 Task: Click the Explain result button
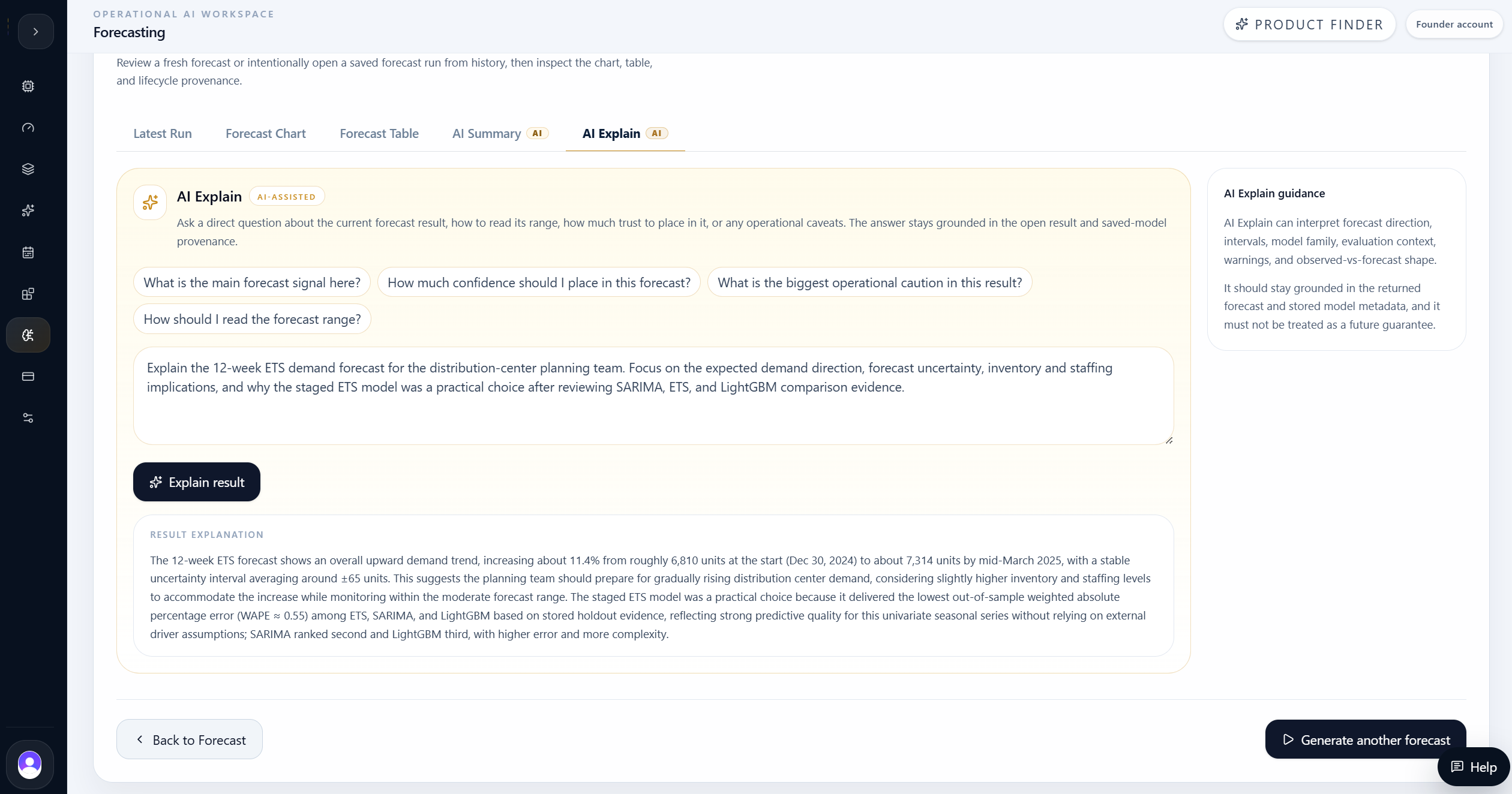pos(197,482)
